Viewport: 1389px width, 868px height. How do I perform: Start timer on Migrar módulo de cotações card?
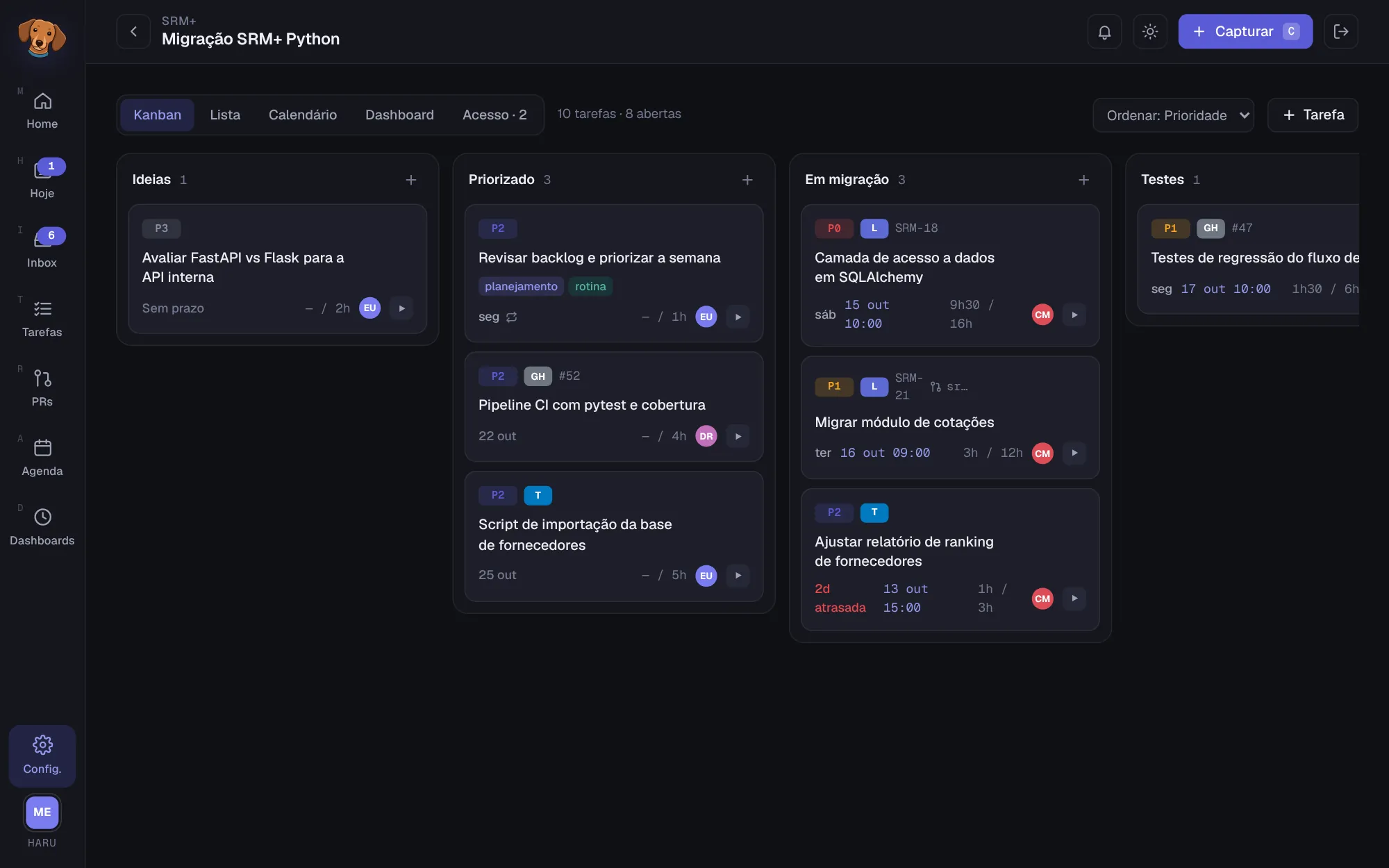coord(1074,453)
